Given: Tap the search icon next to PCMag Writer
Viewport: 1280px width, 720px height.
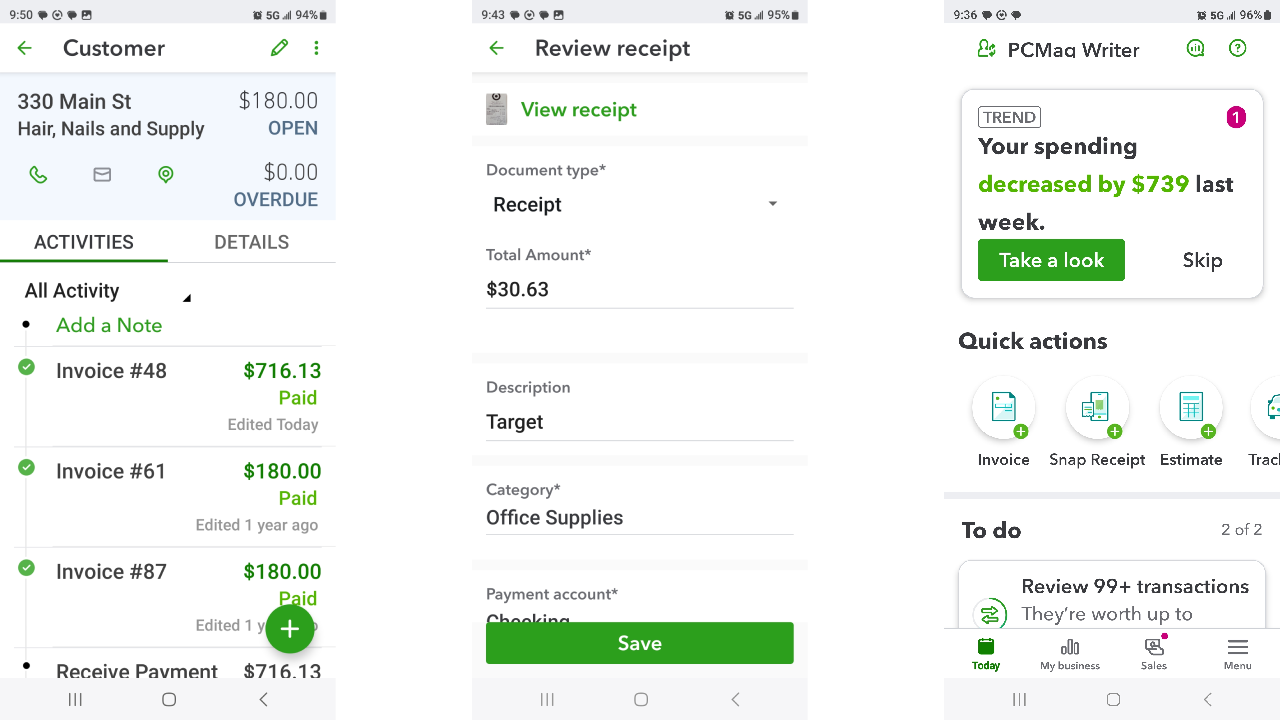Looking at the screenshot, I should pos(1195,47).
